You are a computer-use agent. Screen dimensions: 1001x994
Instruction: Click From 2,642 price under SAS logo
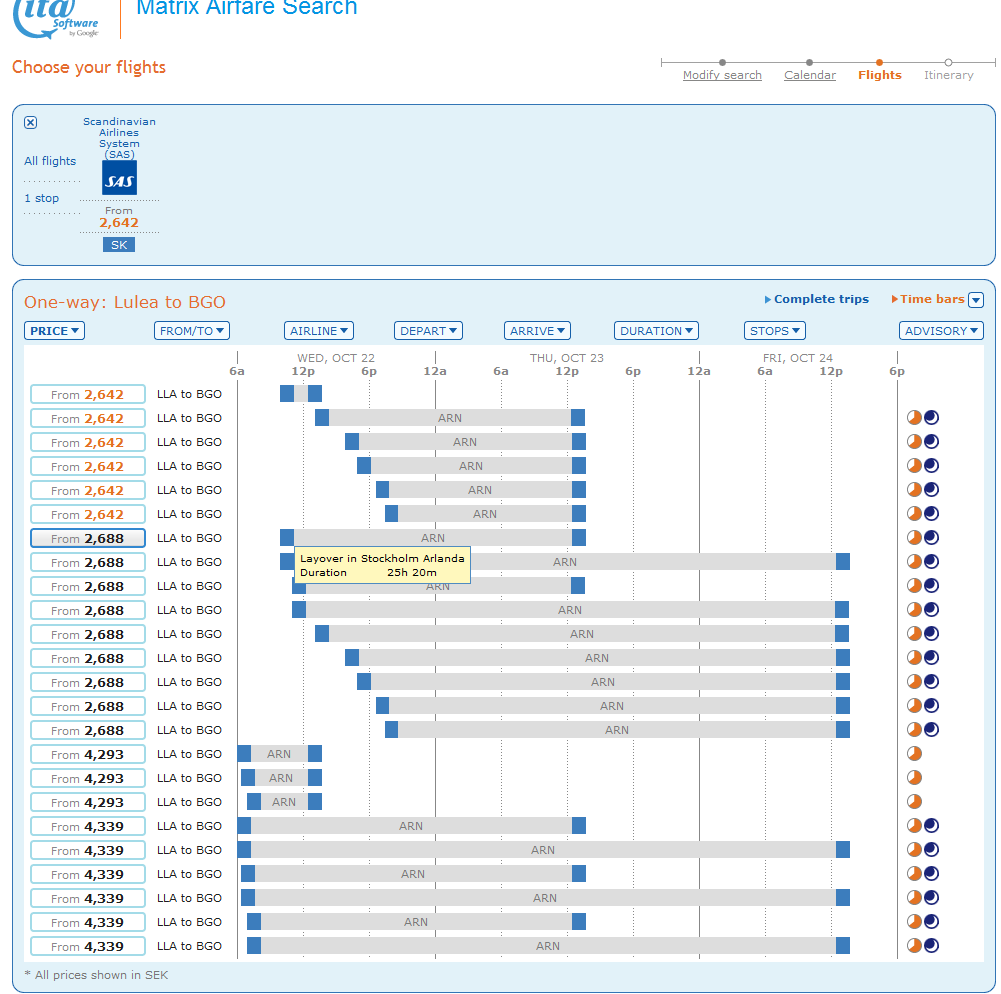pyautogui.click(x=119, y=217)
